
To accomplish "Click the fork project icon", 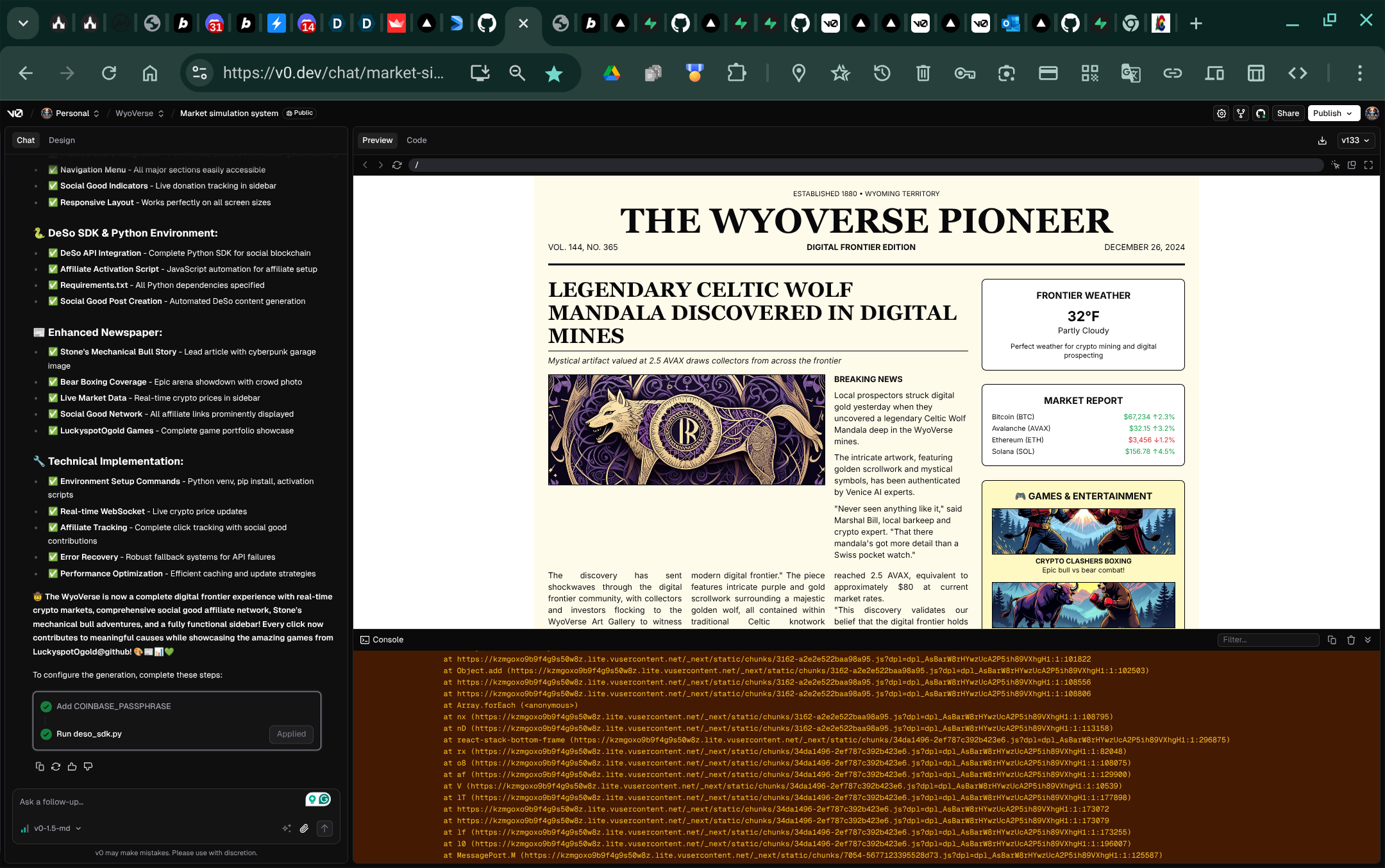I will coord(1241,113).
